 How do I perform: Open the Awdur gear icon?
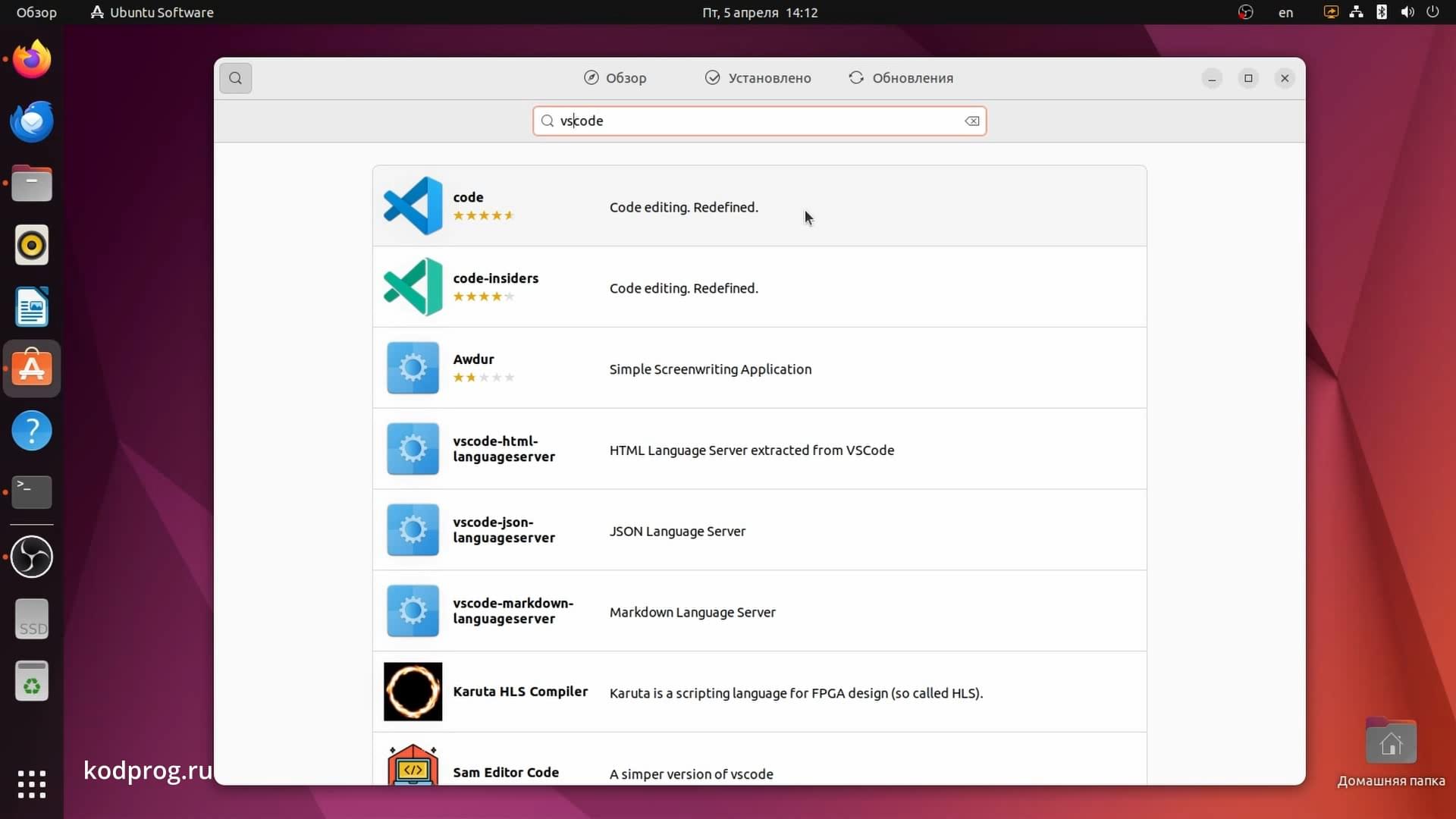413,368
